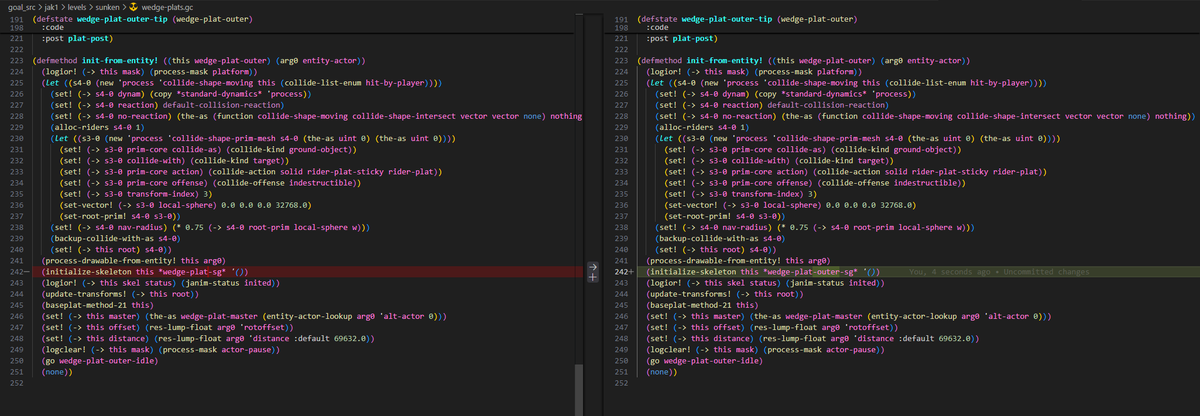The image size is (1200, 416).
Task: Click line number 242 in left pane
Action: [14, 272]
